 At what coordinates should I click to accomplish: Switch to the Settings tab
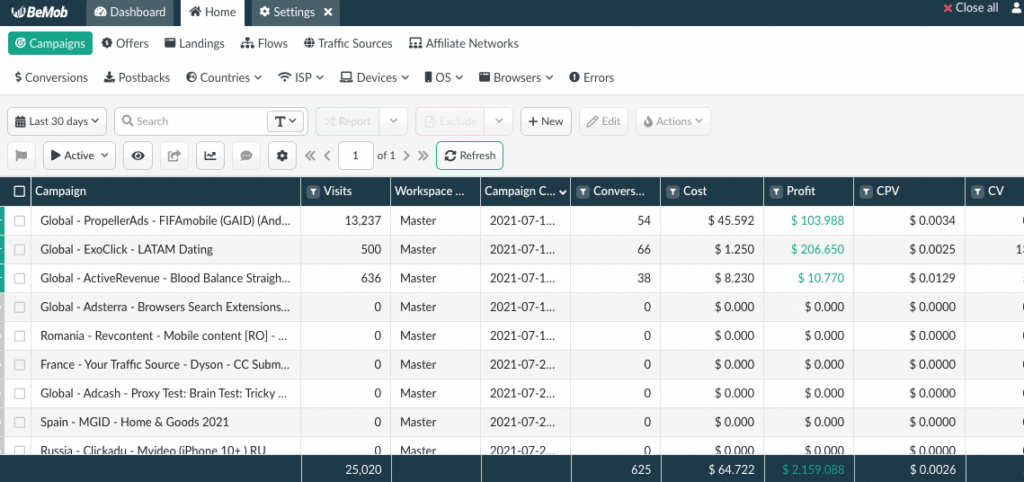pyautogui.click(x=287, y=12)
